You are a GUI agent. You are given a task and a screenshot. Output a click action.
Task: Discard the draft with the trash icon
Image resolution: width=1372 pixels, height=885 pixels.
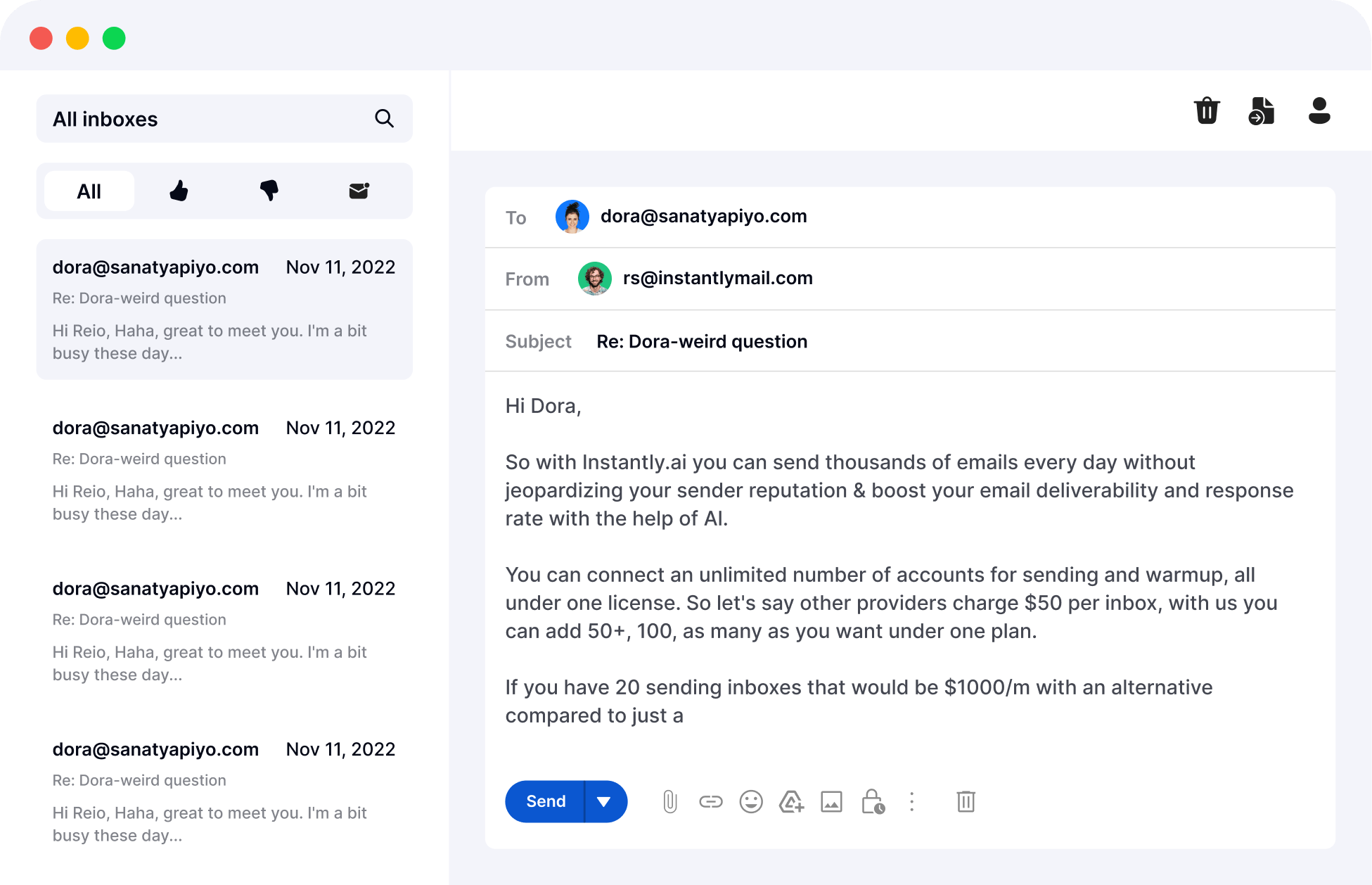click(965, 801)
